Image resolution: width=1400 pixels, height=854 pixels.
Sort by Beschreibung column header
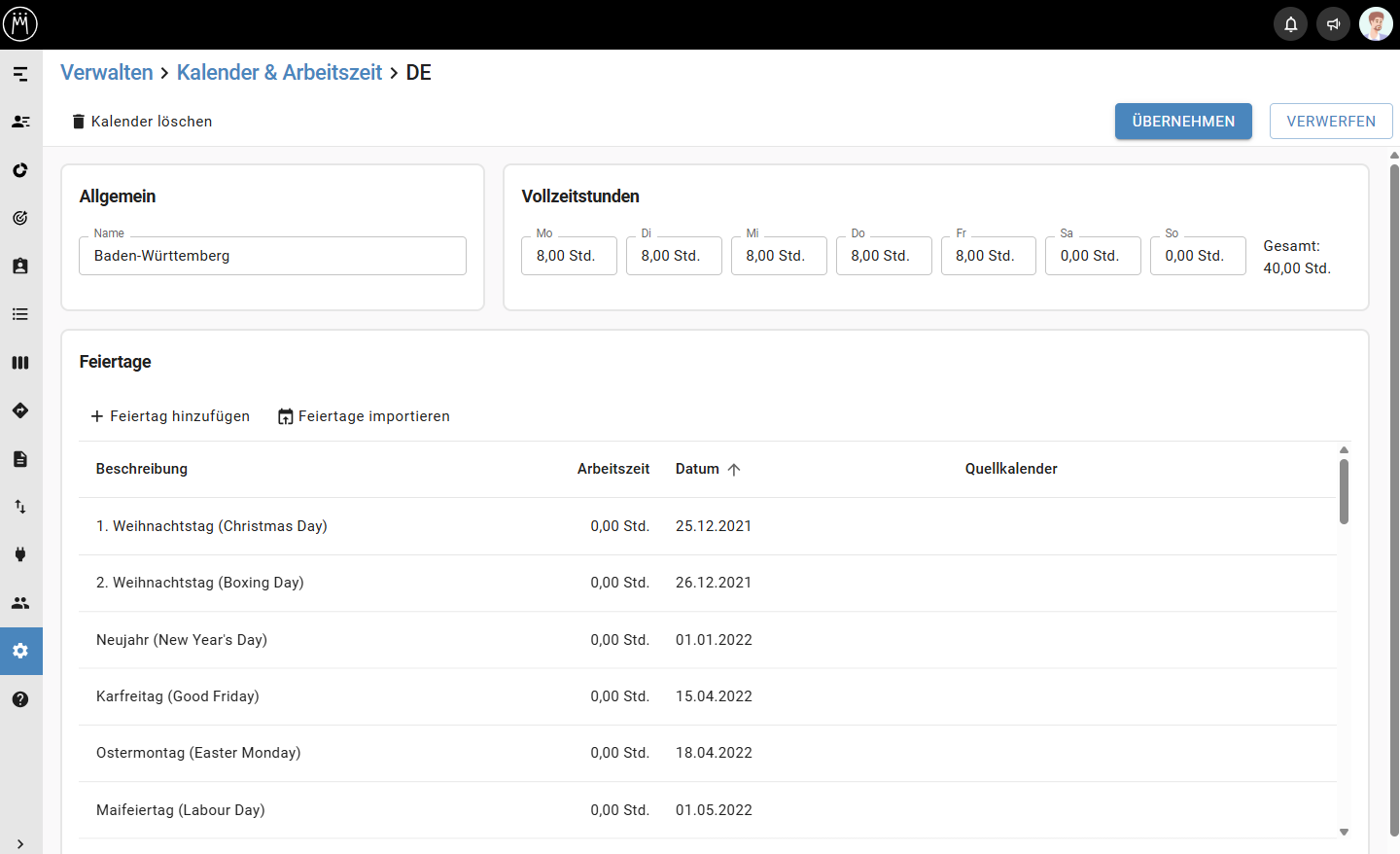142,469
